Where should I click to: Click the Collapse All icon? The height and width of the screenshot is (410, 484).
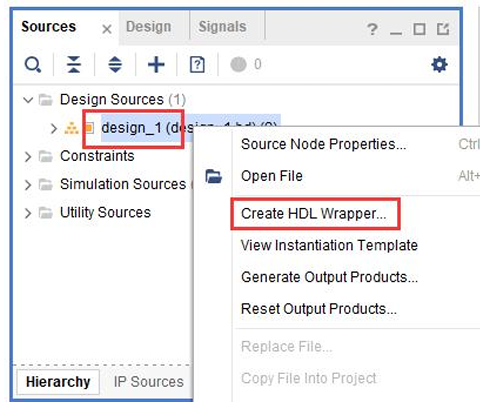coord(74,64)
